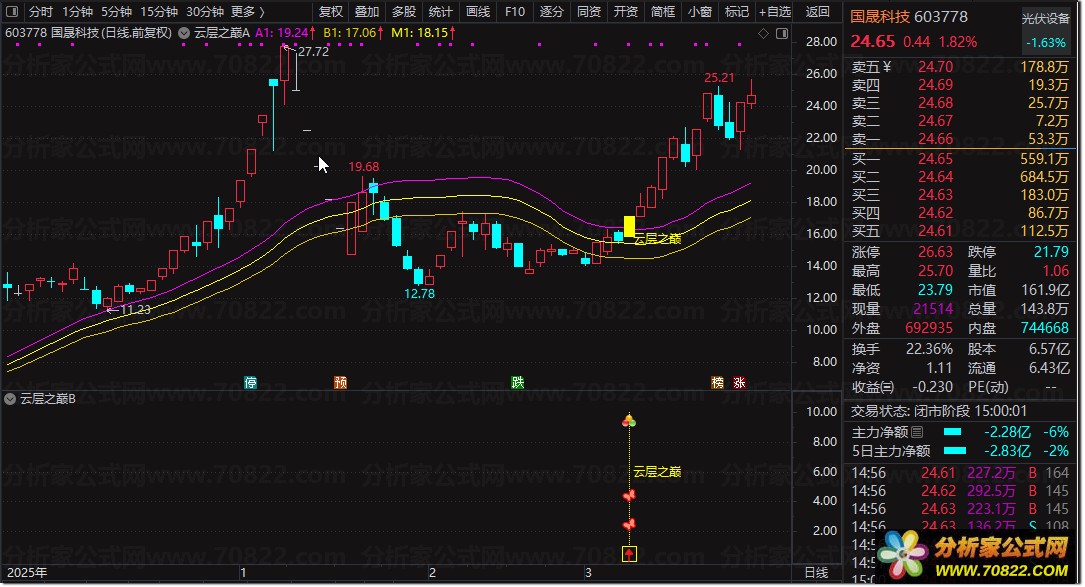Select the 30分钟 period
The image size is (1085, 587).
tap(205, 12)
